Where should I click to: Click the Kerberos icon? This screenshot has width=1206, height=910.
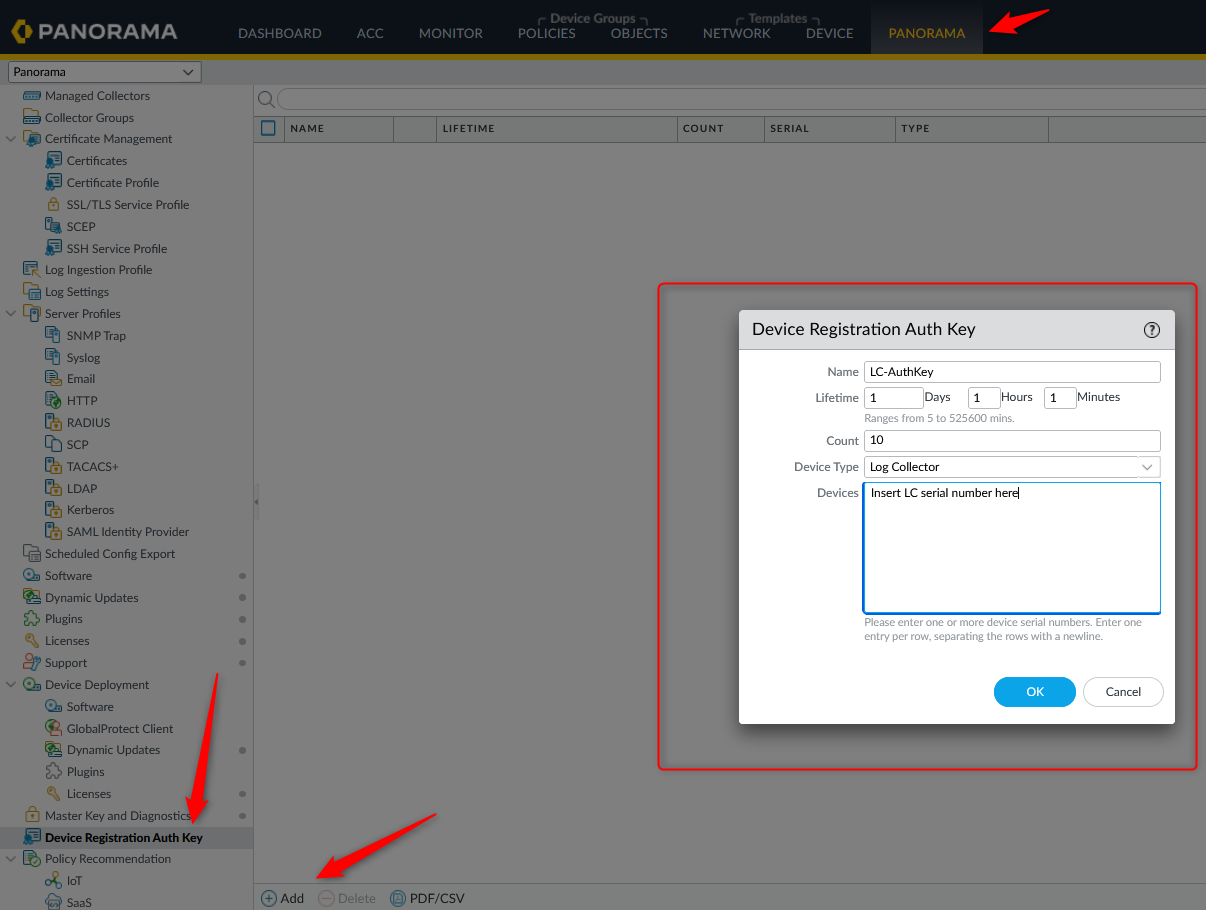pos(54,510)
